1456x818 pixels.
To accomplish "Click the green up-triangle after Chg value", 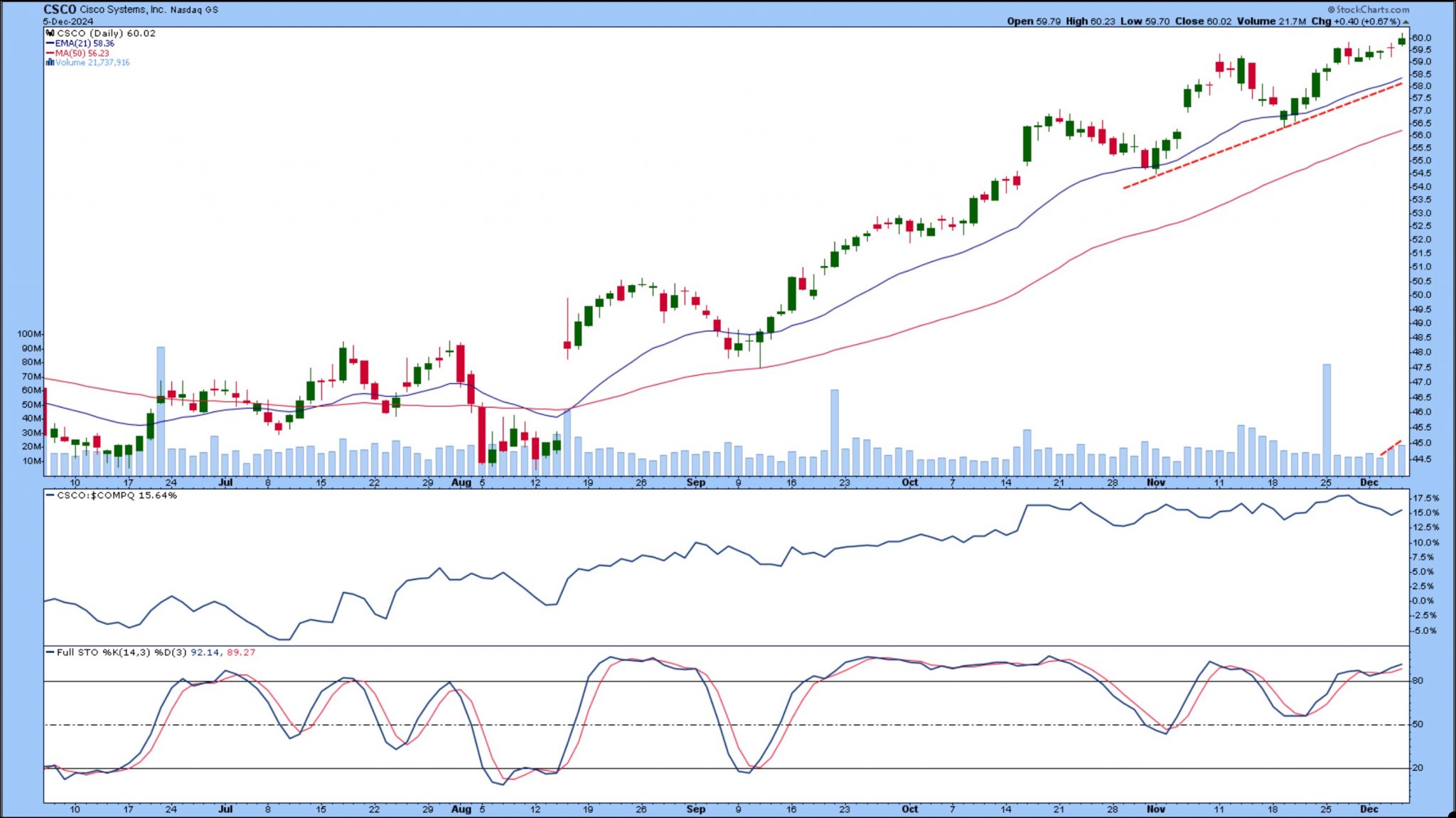I will [1406, 22].
